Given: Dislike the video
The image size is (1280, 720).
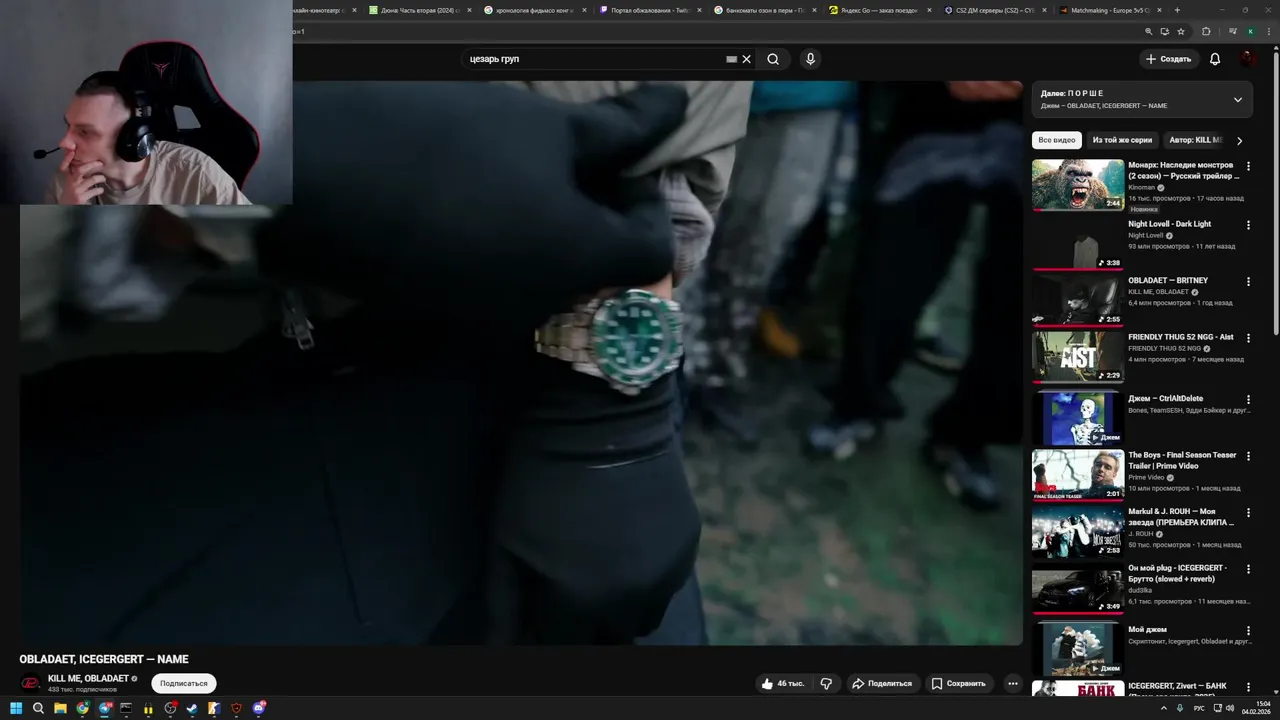Looking at the screenshot, I should pos(826,684).
